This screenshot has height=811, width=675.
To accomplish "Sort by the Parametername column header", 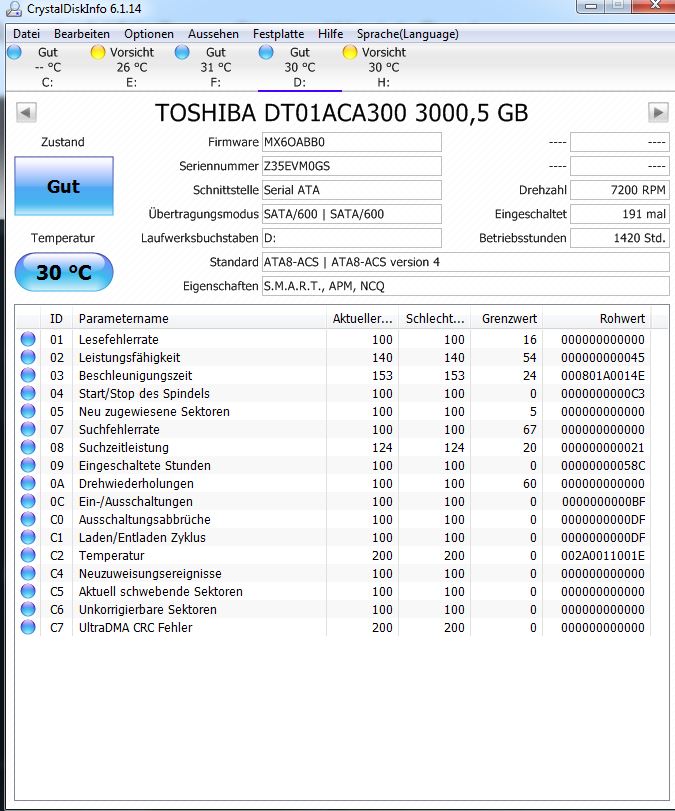I will (x=199, y=319).
